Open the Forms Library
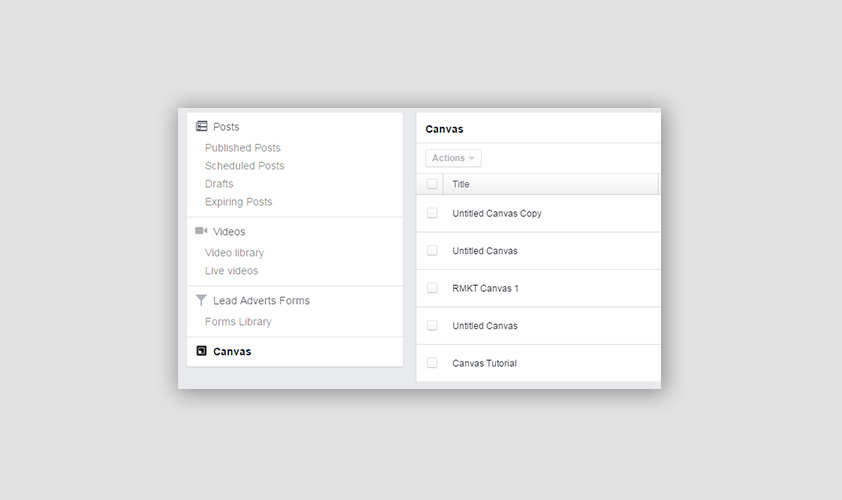842x500 pixels. coord(238,322)
